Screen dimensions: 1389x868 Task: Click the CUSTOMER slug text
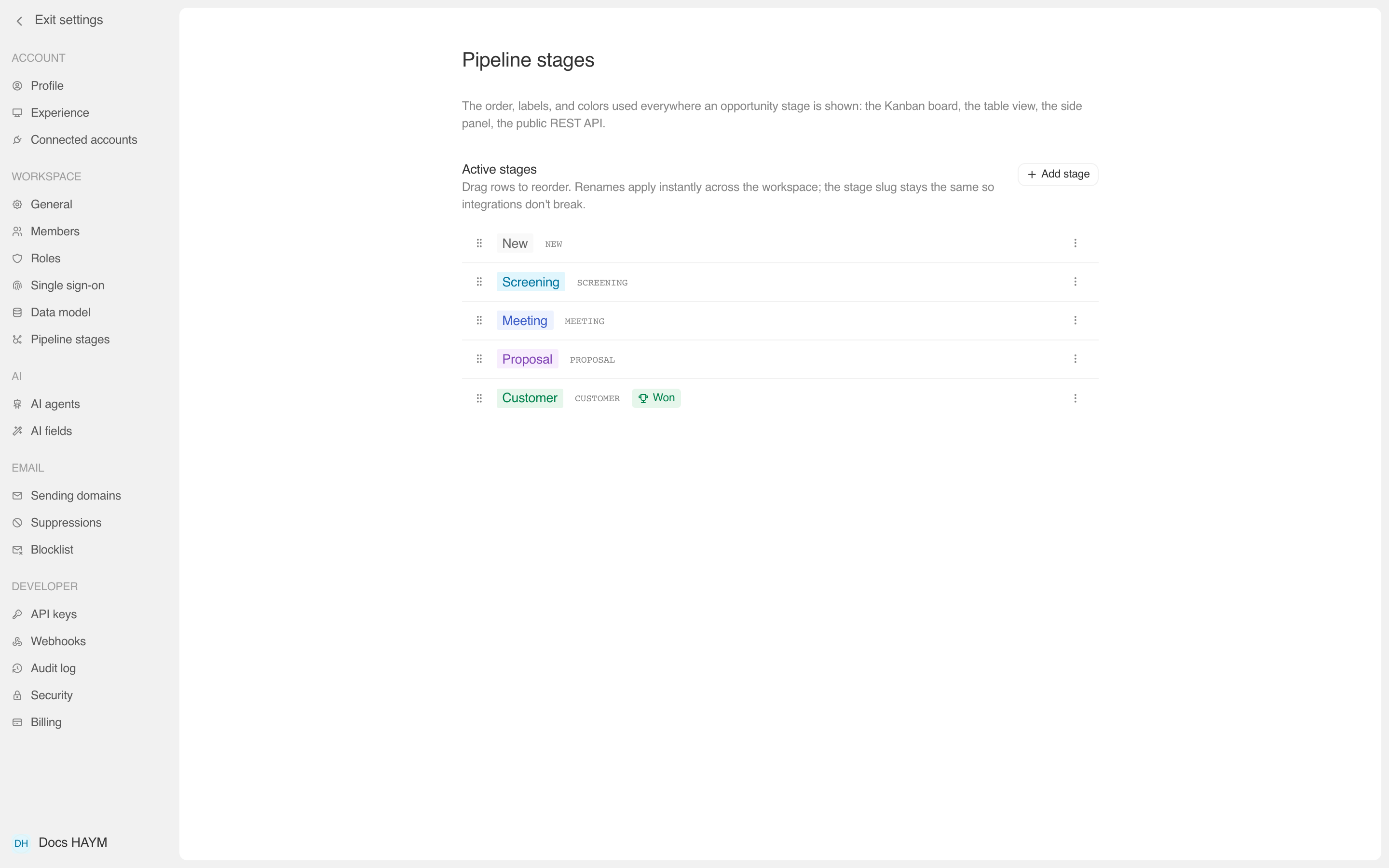(x=597, y=398)
